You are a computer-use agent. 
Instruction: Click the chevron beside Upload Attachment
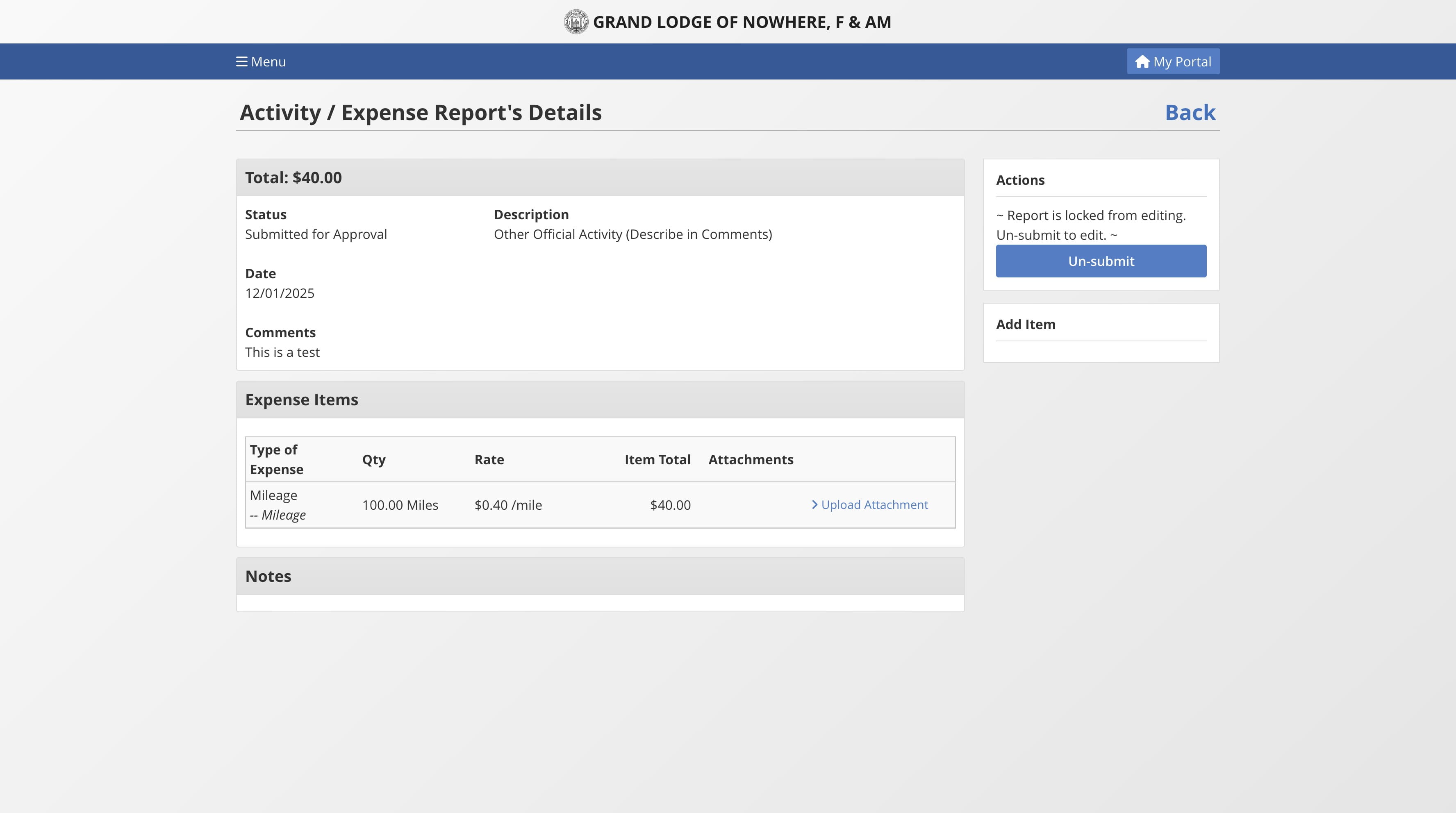tap(814, 504)
